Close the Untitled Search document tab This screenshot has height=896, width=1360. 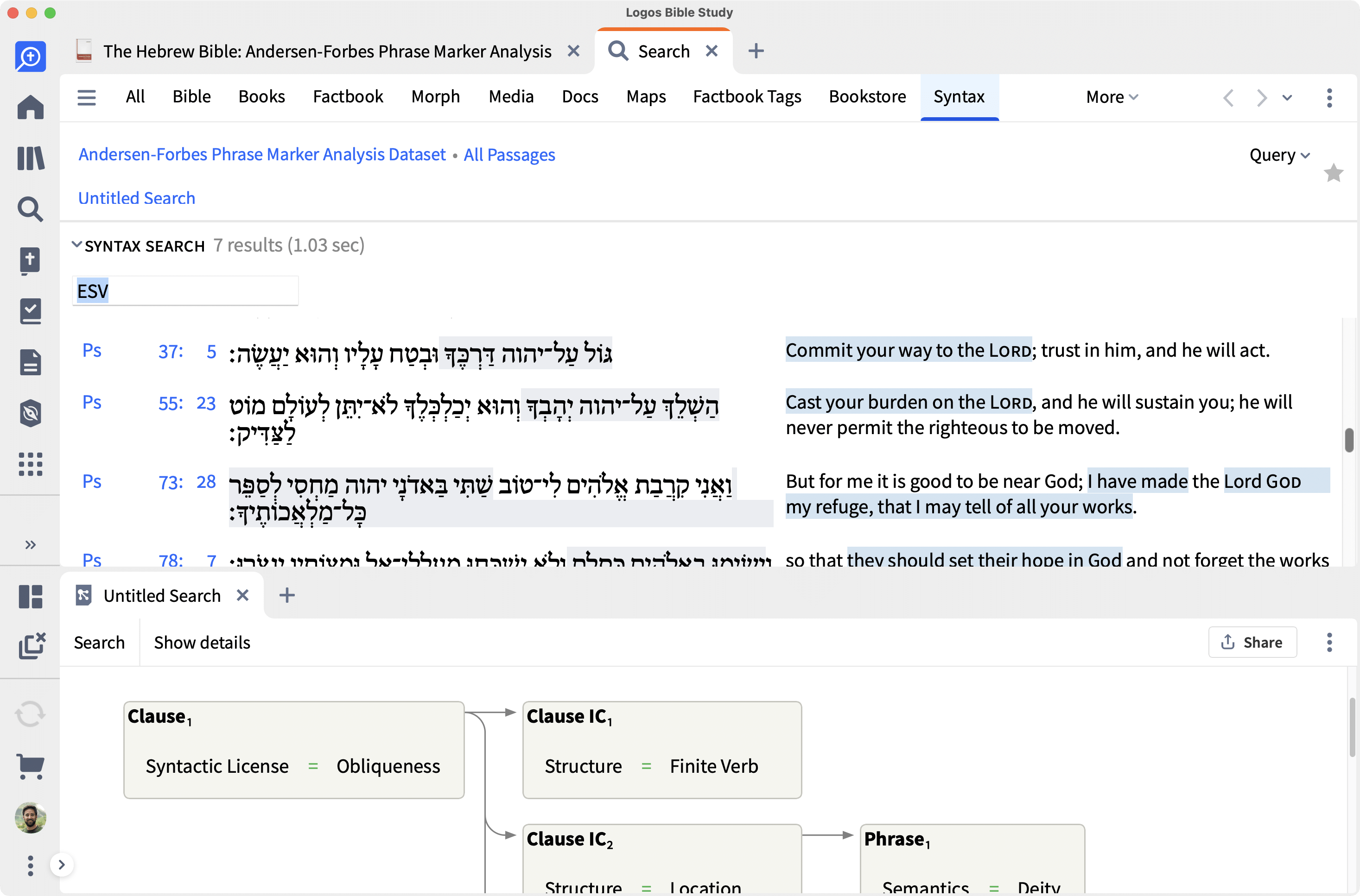(x=242, y=595)
